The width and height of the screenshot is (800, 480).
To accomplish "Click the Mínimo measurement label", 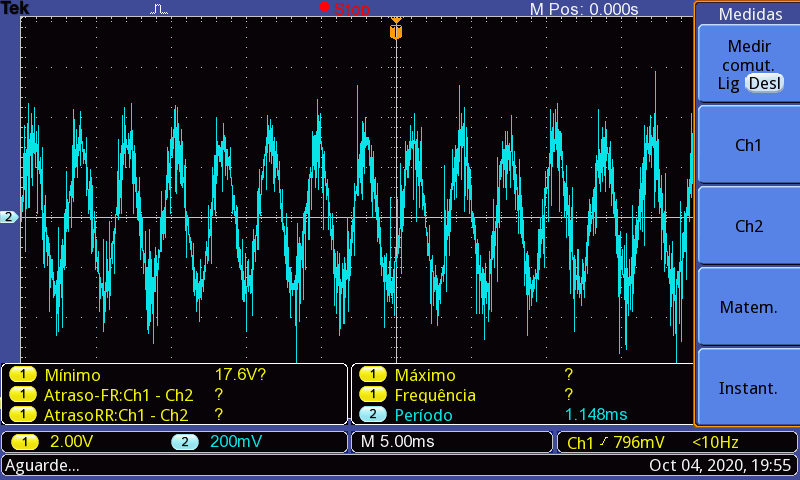I will (x=72, y=375).
